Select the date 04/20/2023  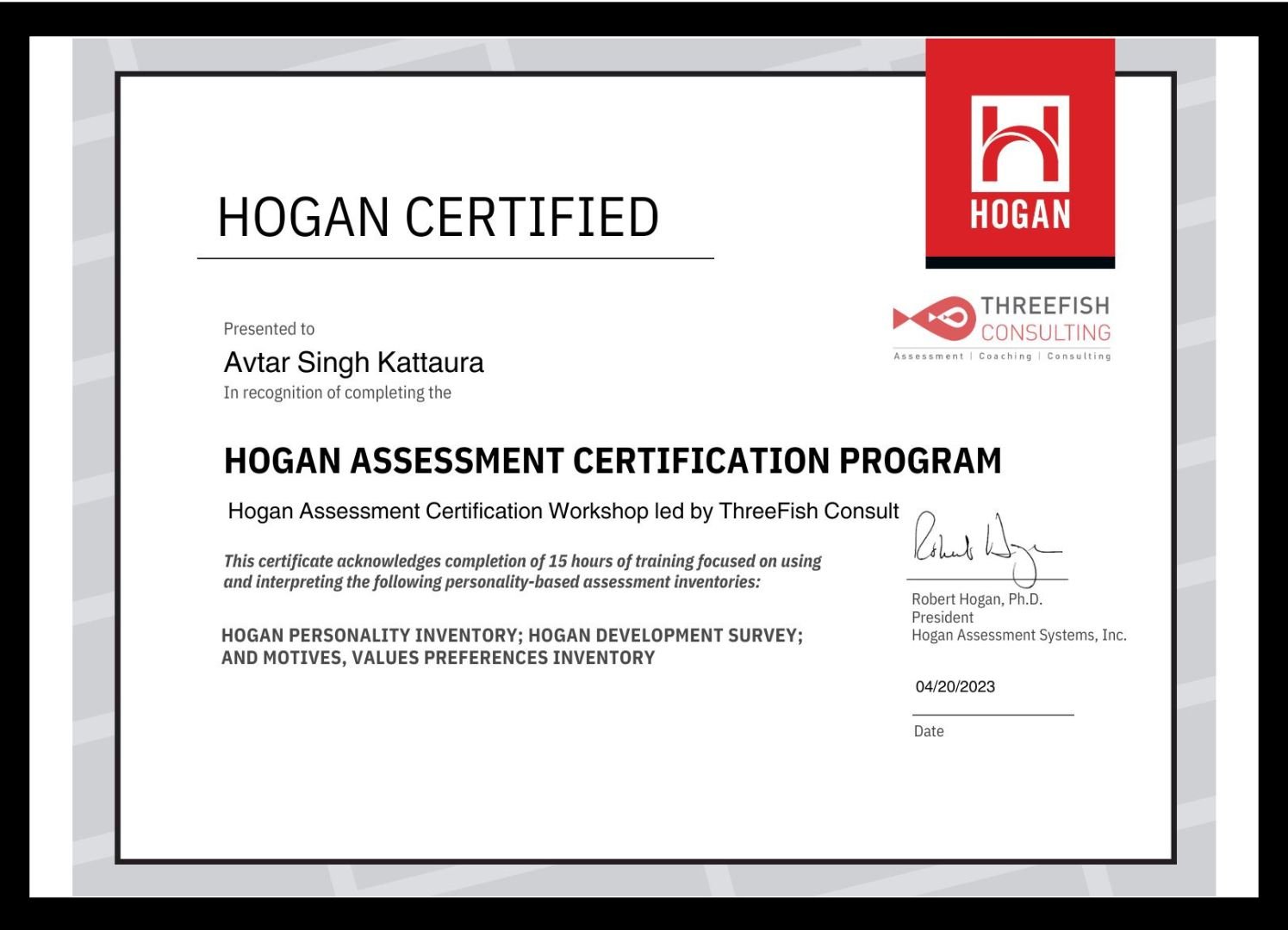(x=955, y=687)
